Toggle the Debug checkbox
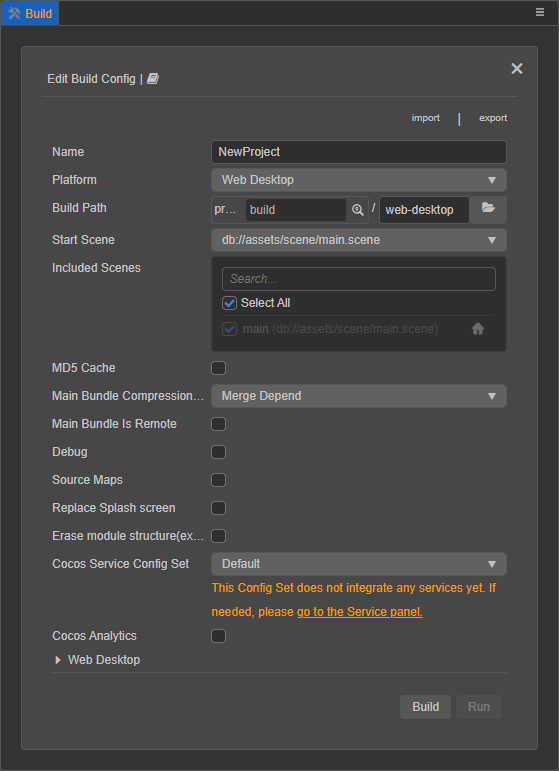Image resolution: width=559 pixels, height=771 pixels. pos(218,452)
